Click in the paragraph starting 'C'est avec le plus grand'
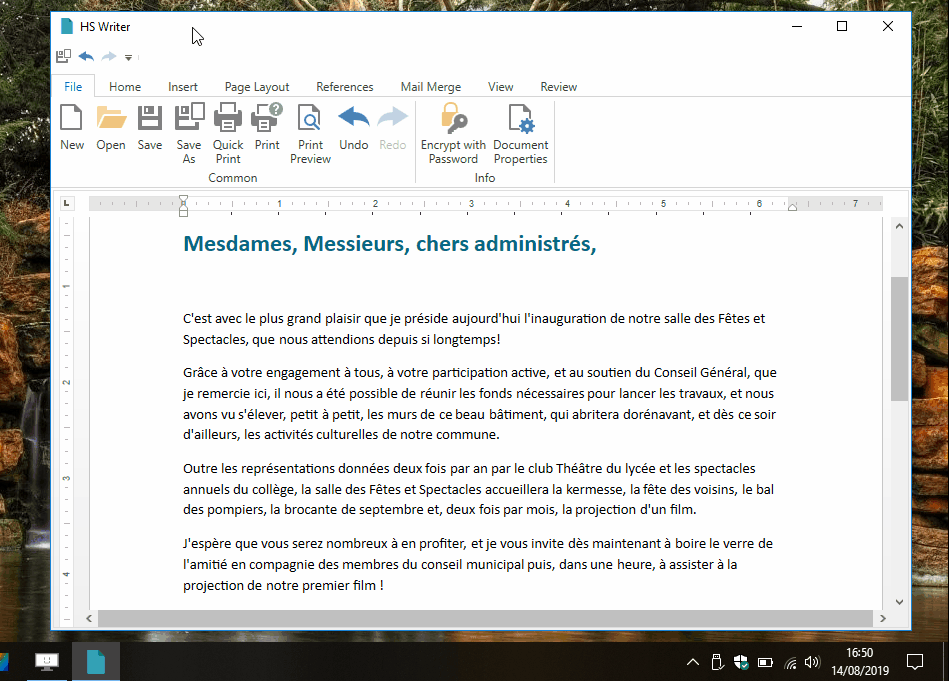 (474, 329)
